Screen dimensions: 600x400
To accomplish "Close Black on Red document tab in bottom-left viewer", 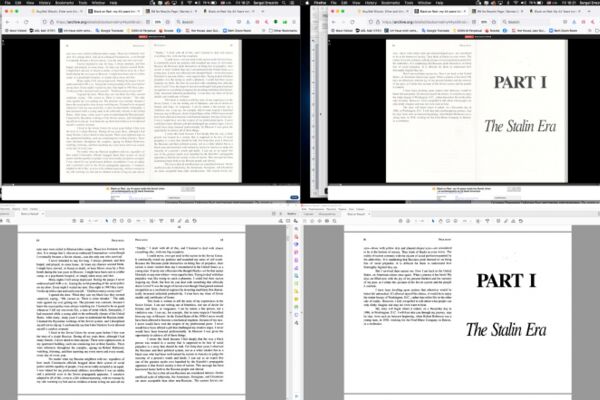I will (42, 214).
